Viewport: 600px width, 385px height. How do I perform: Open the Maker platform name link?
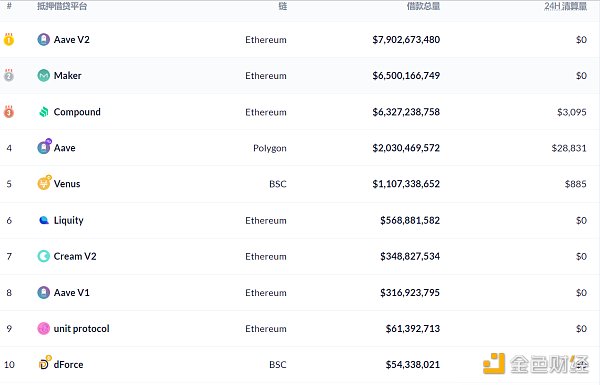[67, 75]
